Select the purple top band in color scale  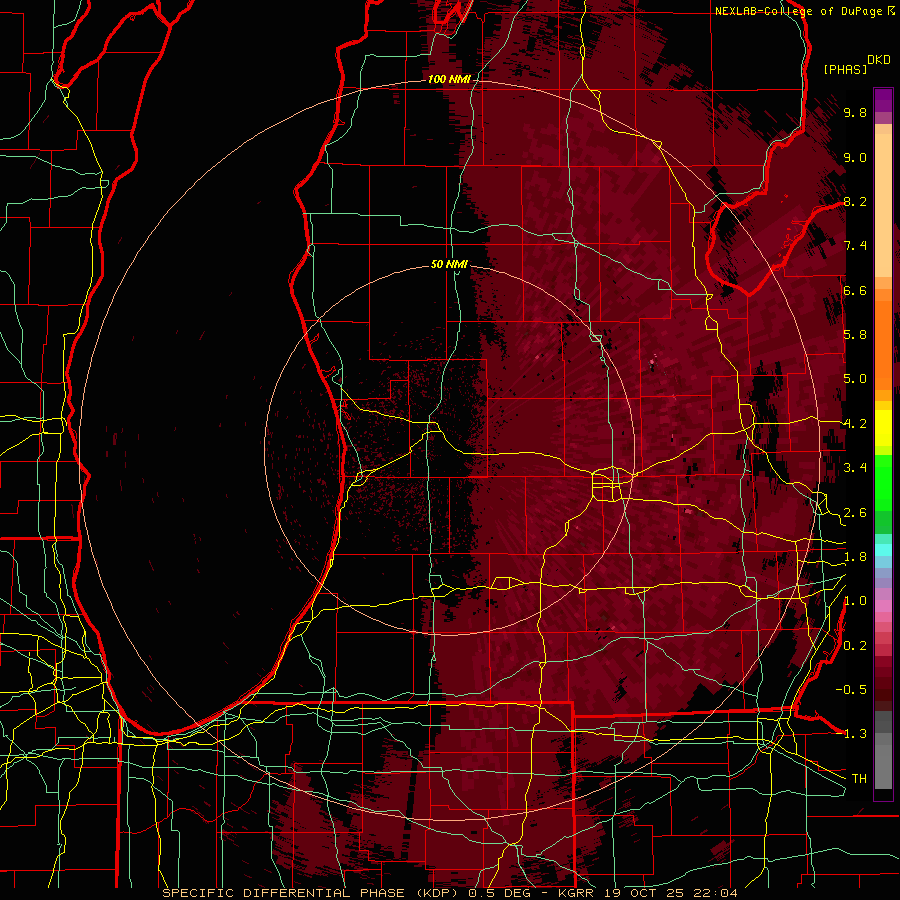coord(883,100)
